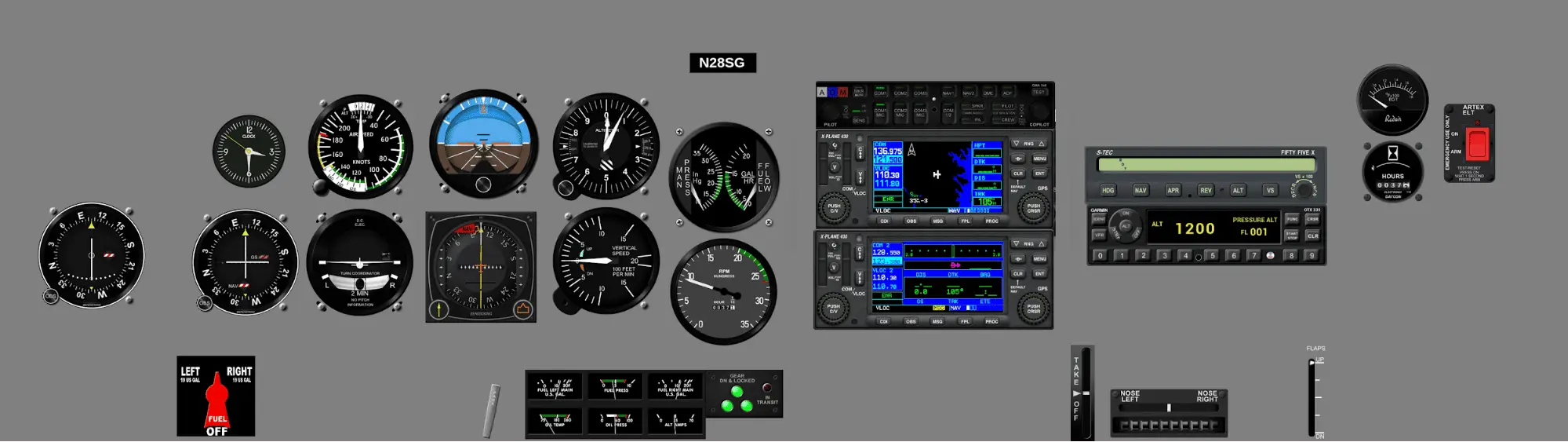Image resolution: width=1568 pixels, height=442 pixels.
Task: Set transponder mode to OFF
Action: coord(1137,233)
